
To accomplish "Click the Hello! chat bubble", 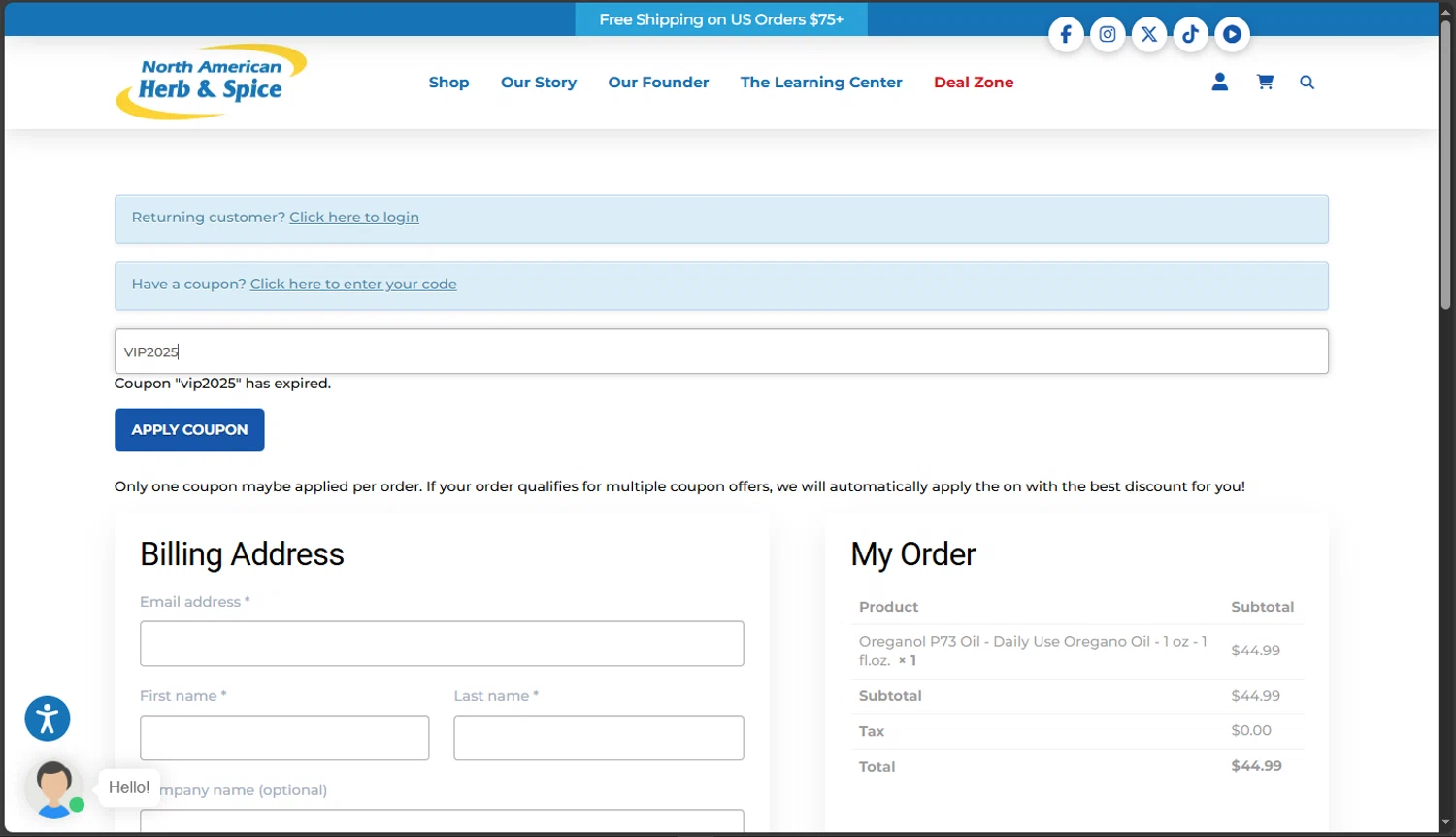I will pos(129,787).
